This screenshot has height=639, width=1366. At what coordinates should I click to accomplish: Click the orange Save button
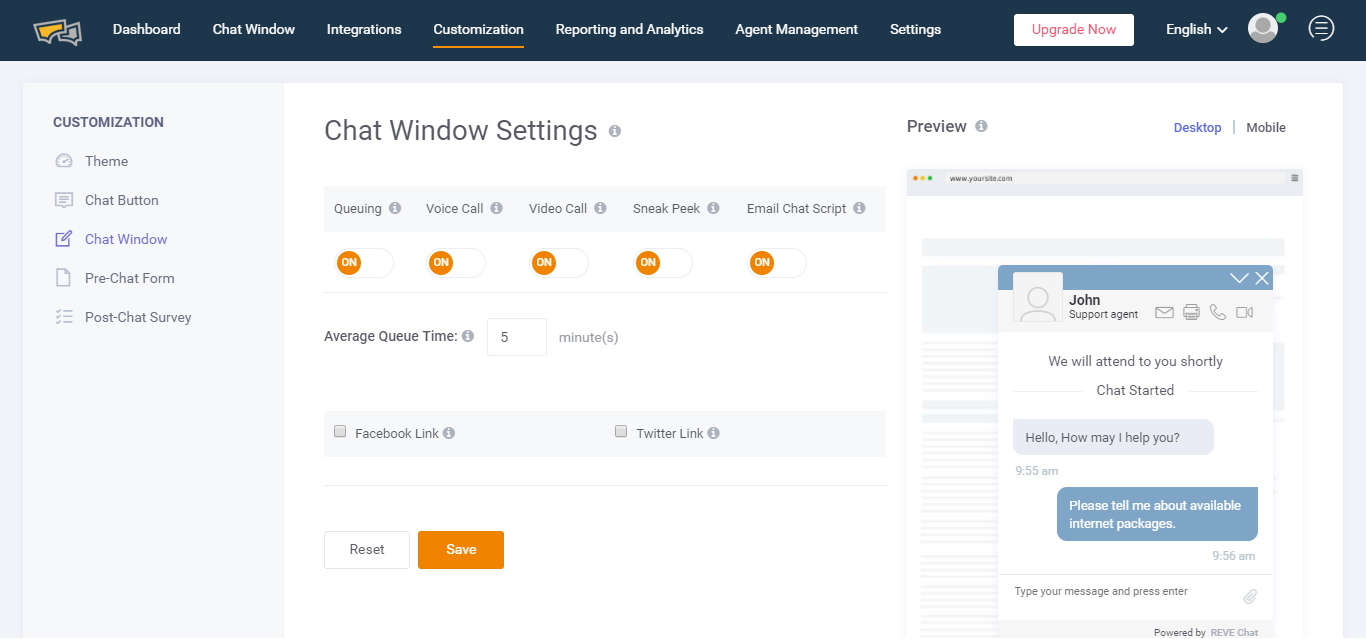coord(461,550)
